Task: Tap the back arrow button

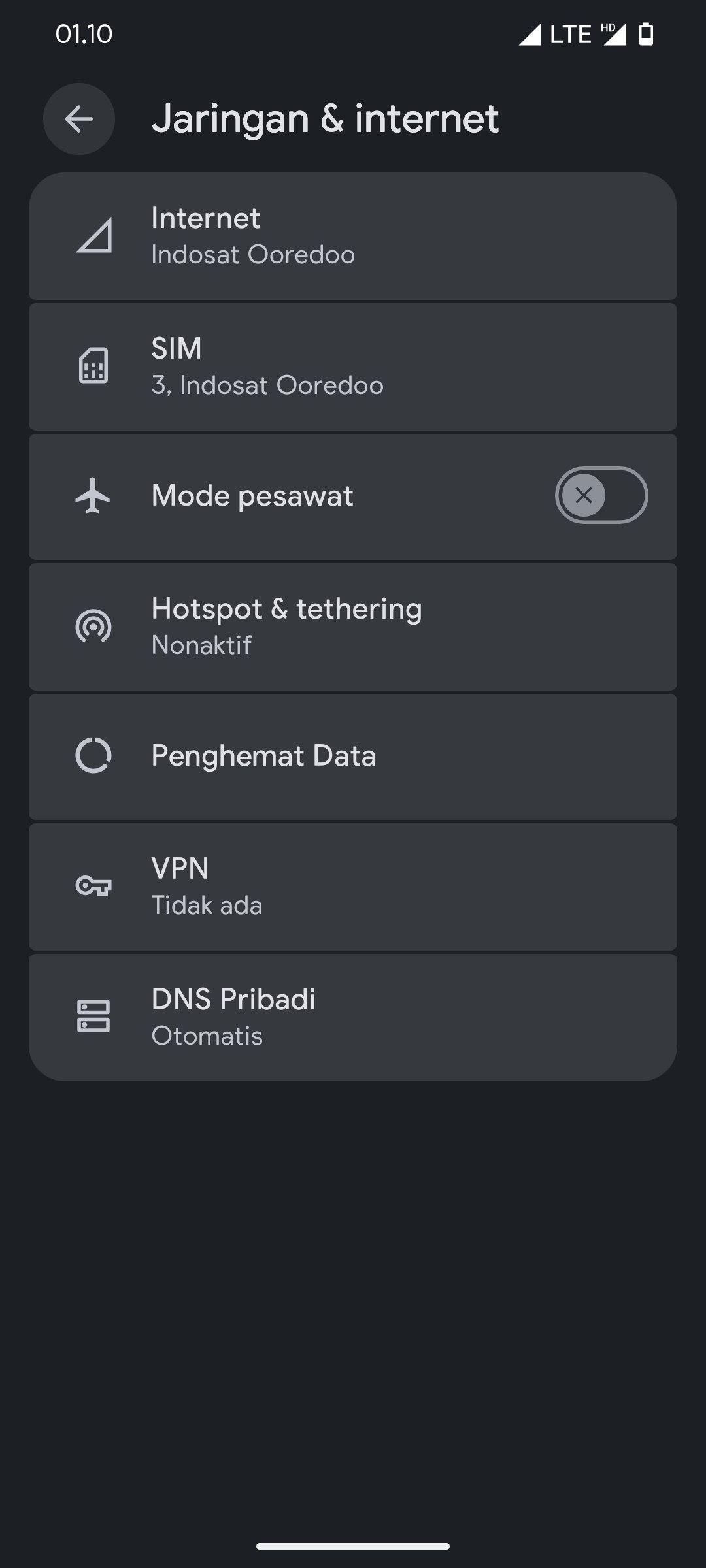Action: pos(79,119)
